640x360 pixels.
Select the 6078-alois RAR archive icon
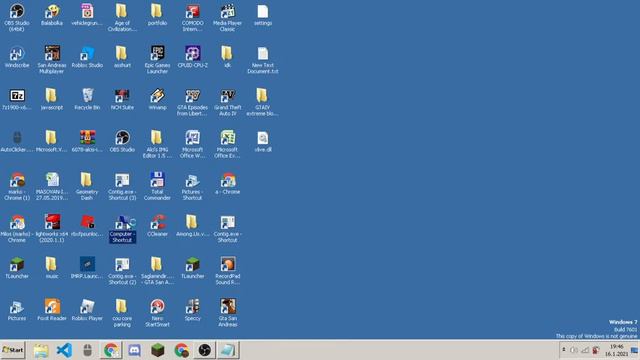click(x=87, y=141)
